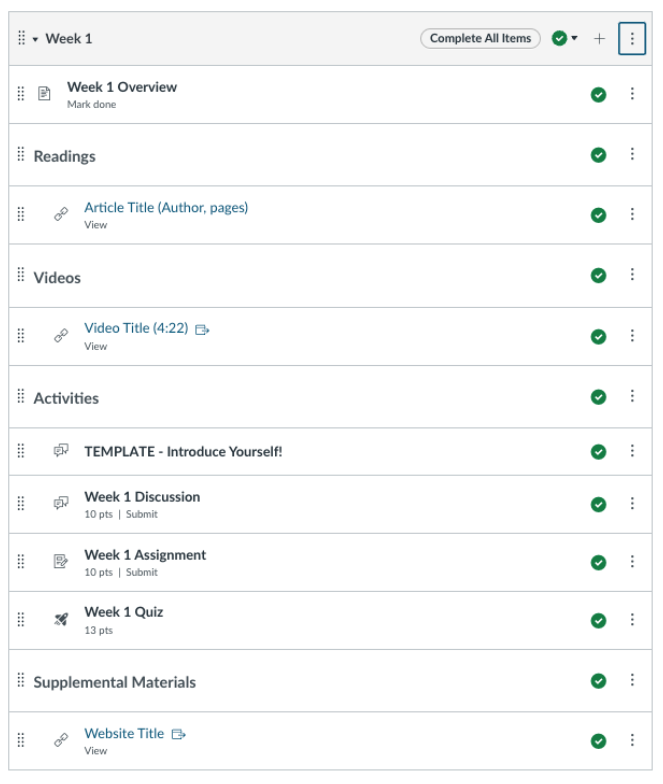663x784 pixels.
Task: Click discussion icon for Introduce Yourself
Action: 61,450
